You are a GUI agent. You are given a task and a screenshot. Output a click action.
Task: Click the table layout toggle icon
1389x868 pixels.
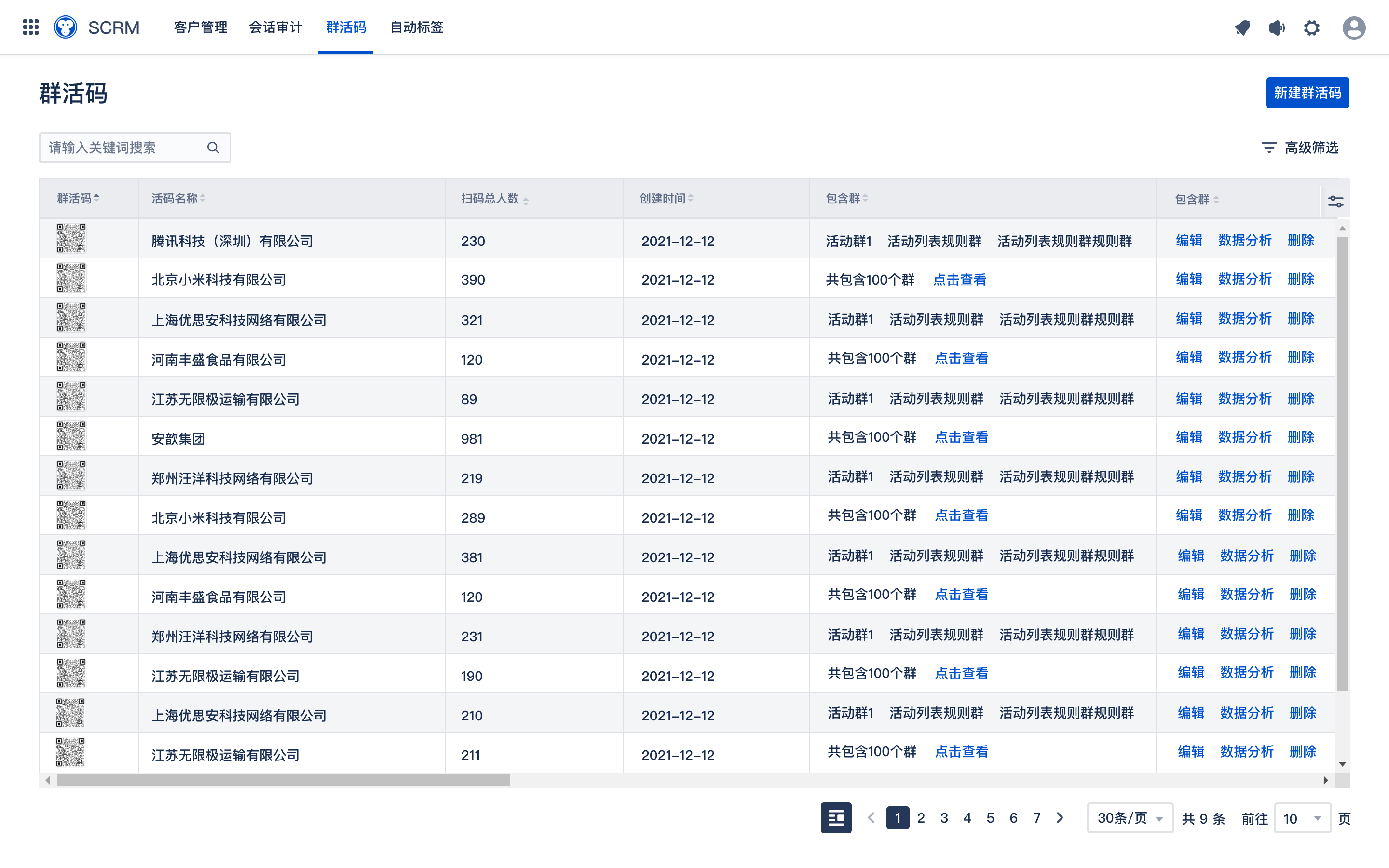point(836,817)
